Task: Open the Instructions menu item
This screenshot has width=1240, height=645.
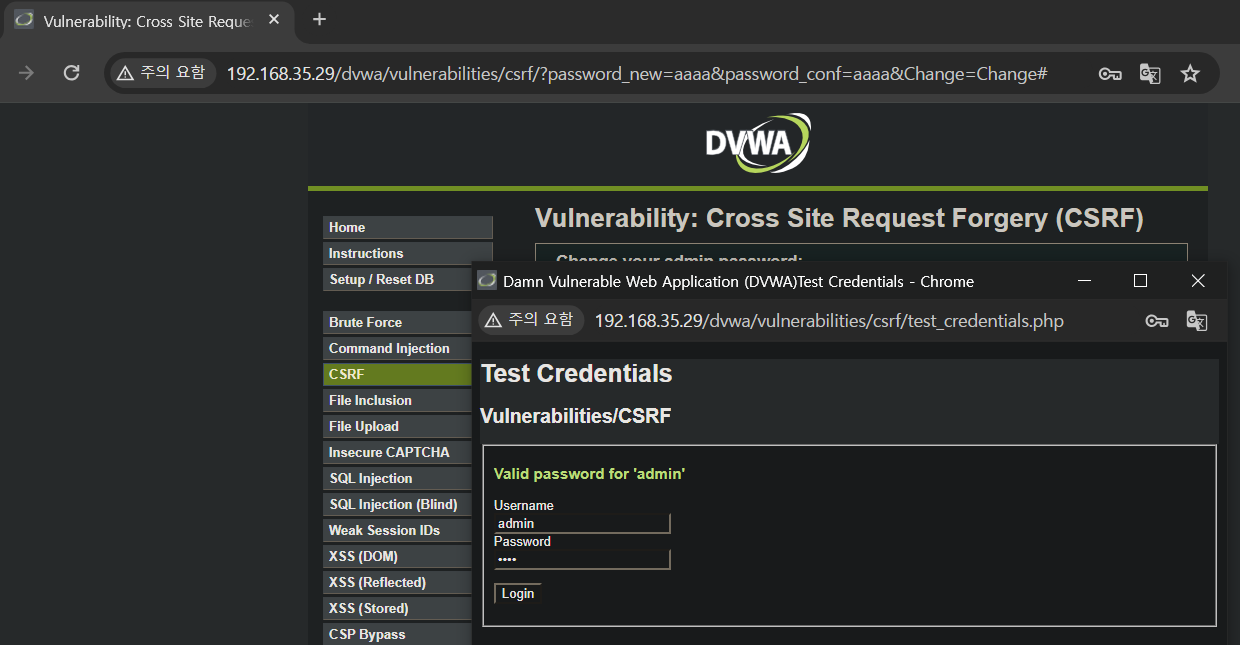Action: pos(408,253)
